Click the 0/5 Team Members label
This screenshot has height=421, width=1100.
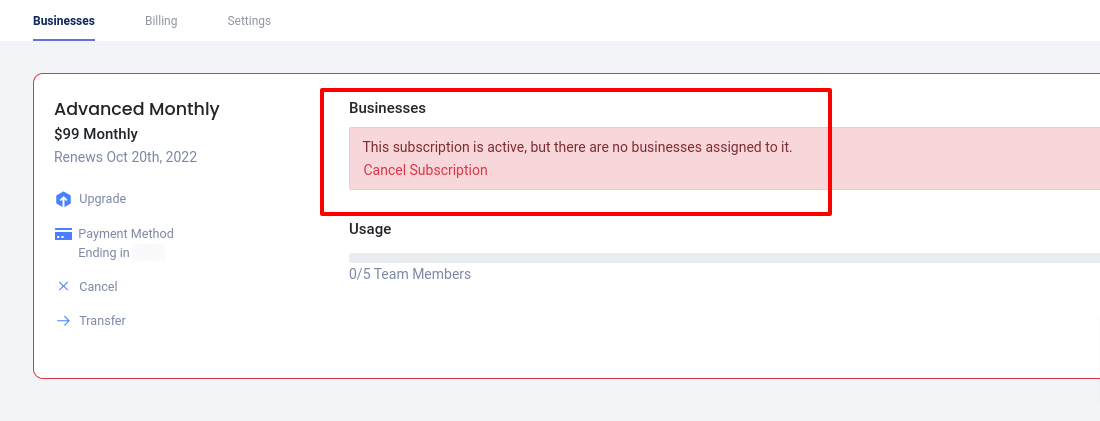coord(410,274)
